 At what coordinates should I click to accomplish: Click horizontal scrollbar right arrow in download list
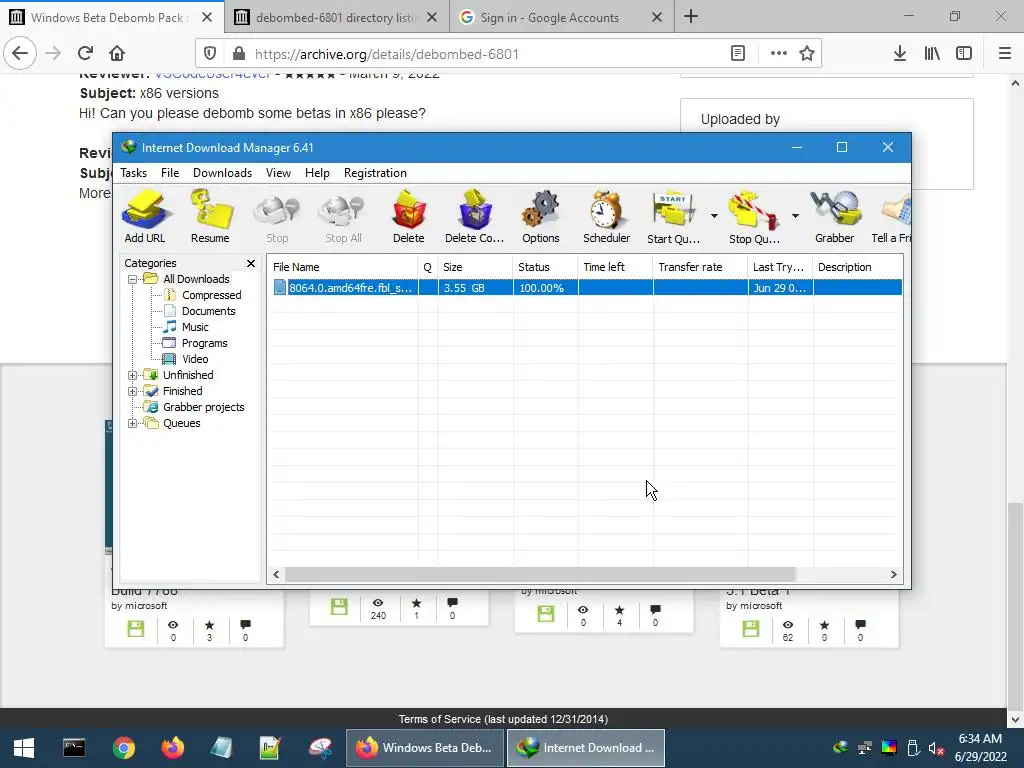point(893,575)
